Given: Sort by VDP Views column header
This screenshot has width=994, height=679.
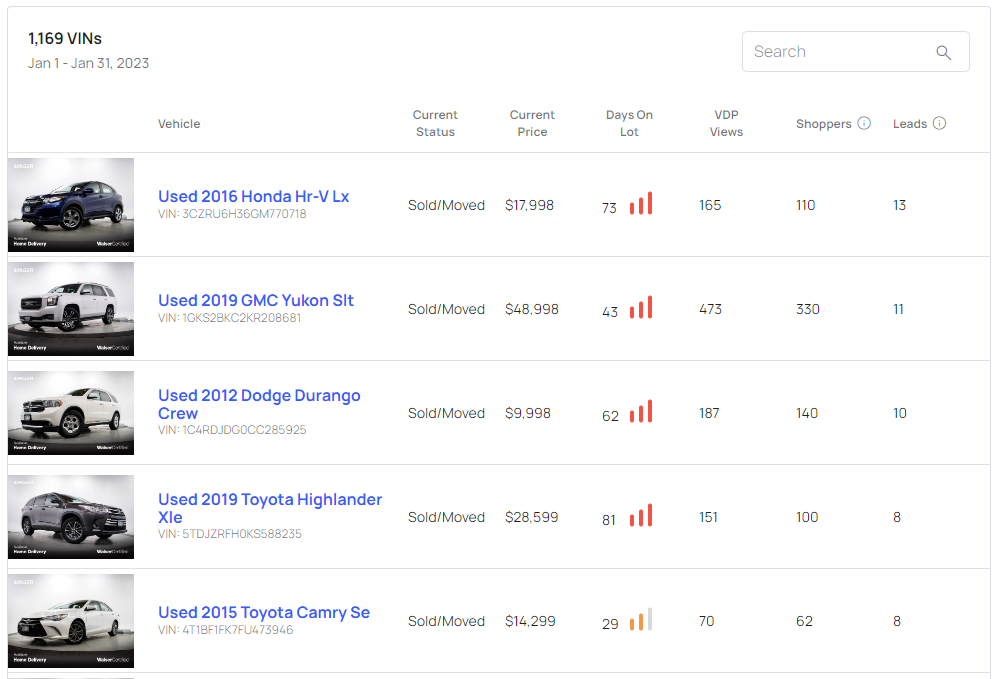Looking at the screenshot, I should [x=726, y=123].
